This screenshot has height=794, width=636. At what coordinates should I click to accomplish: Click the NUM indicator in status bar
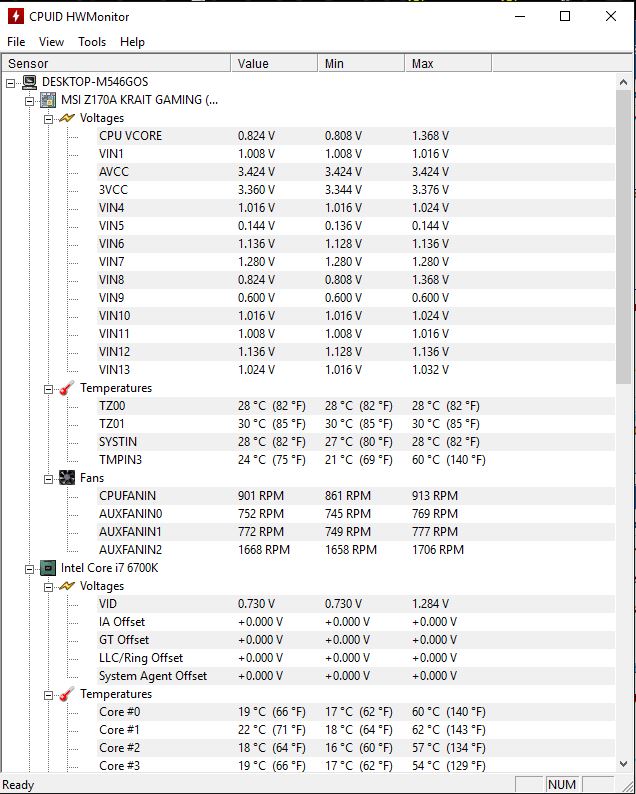tap(562, 784)
